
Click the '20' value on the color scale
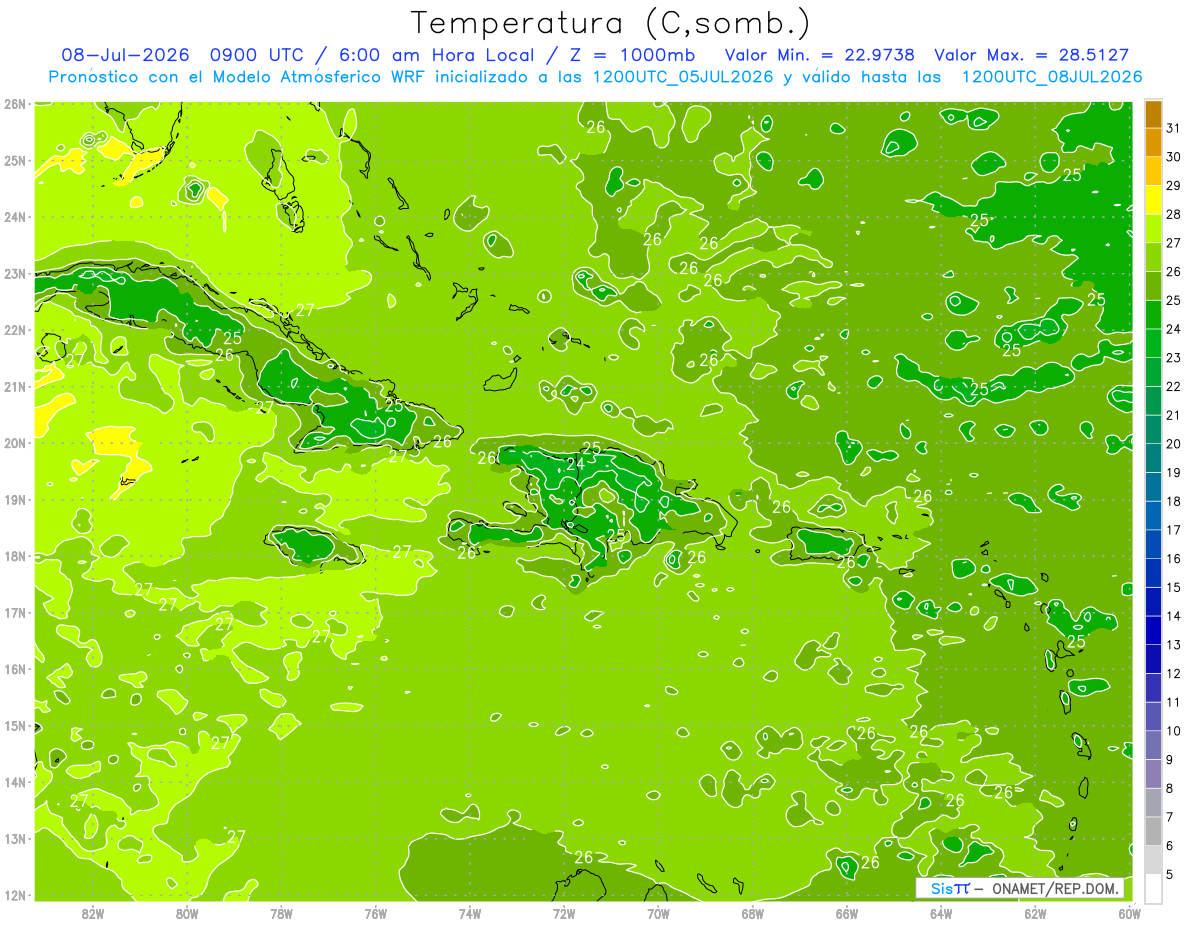coord(1173,443)
